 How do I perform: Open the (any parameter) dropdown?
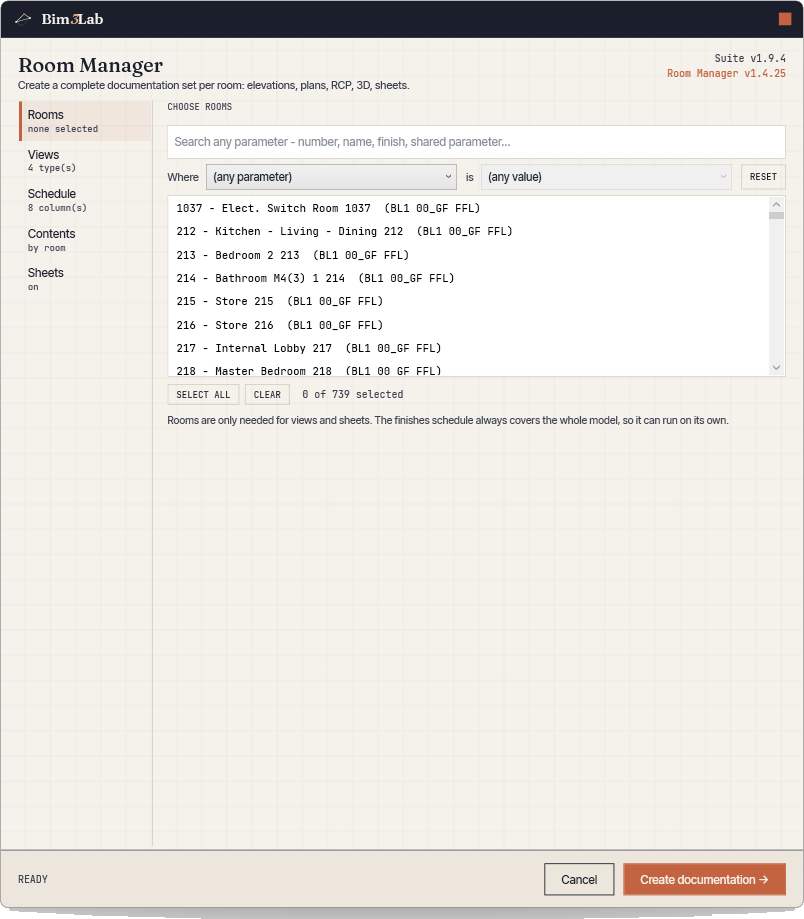pos(331,177)
